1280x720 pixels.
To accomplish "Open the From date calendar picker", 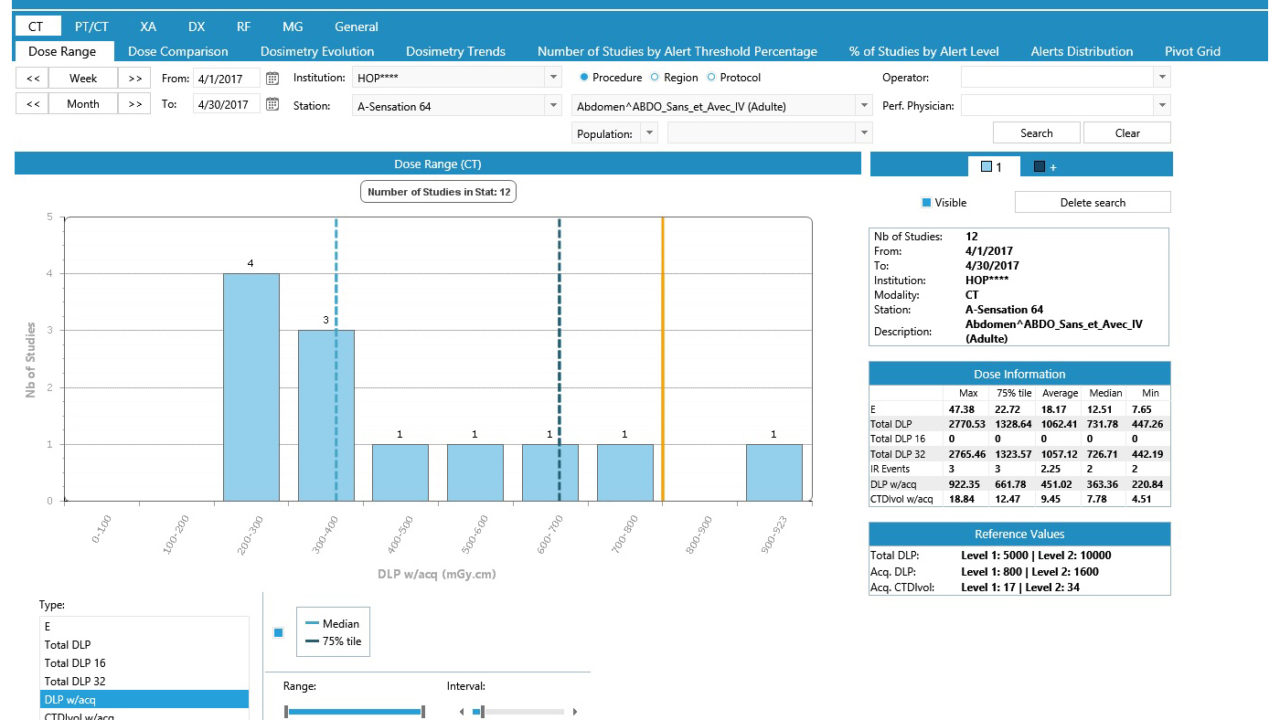I will (272, 78).
